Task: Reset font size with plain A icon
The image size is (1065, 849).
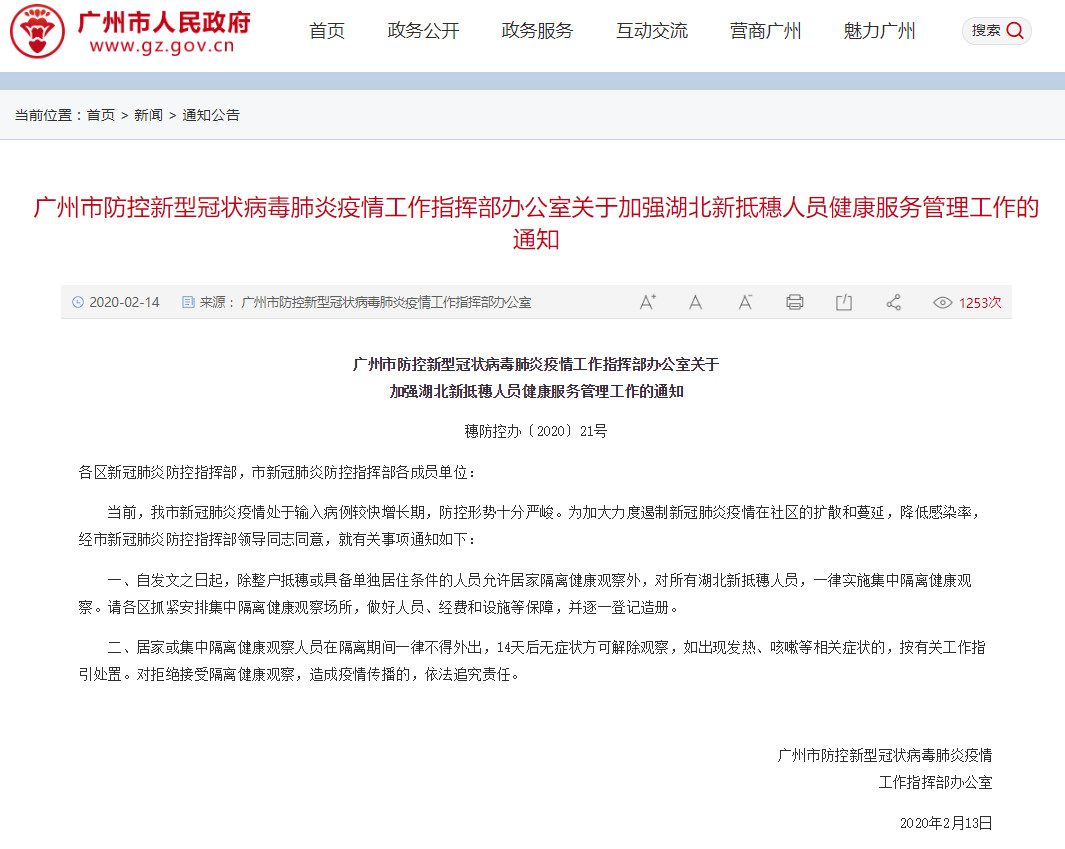Action: coord(696,302)
